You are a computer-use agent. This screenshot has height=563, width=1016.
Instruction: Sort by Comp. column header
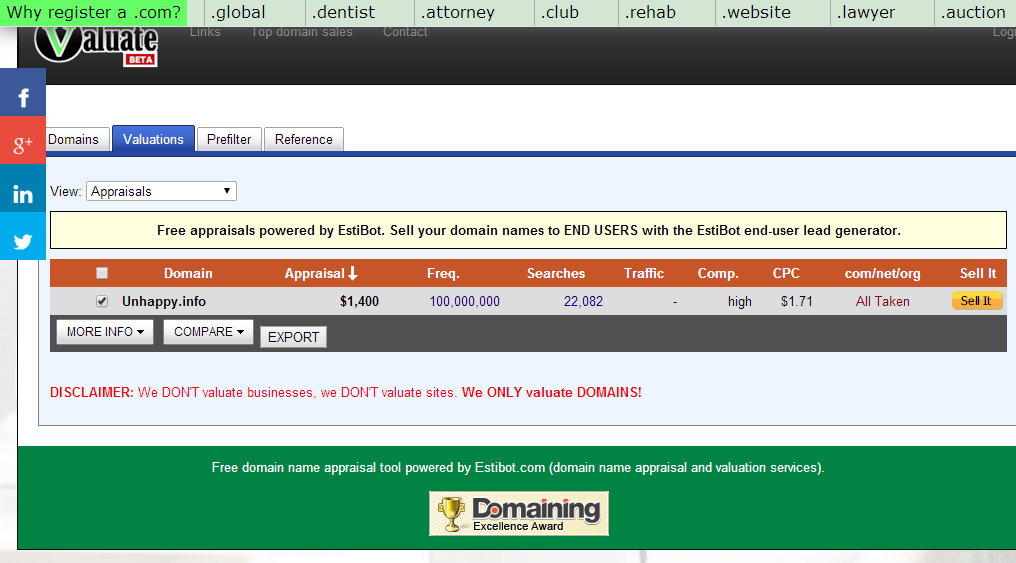(718, 274)
